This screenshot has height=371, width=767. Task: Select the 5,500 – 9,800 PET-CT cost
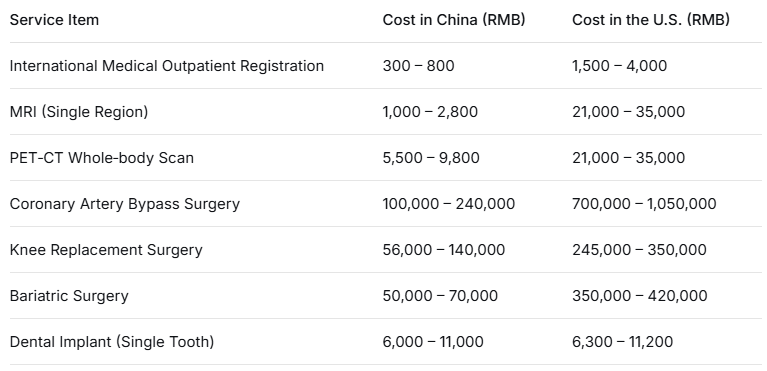point(431,158)
